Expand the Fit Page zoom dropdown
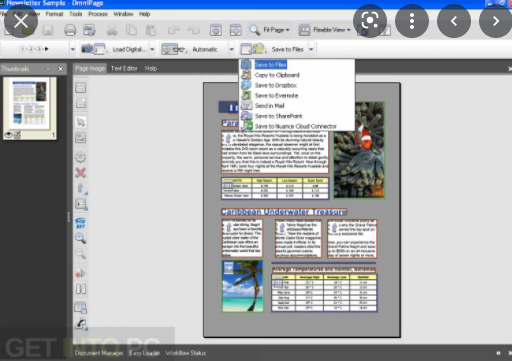 tap(287, 30)
